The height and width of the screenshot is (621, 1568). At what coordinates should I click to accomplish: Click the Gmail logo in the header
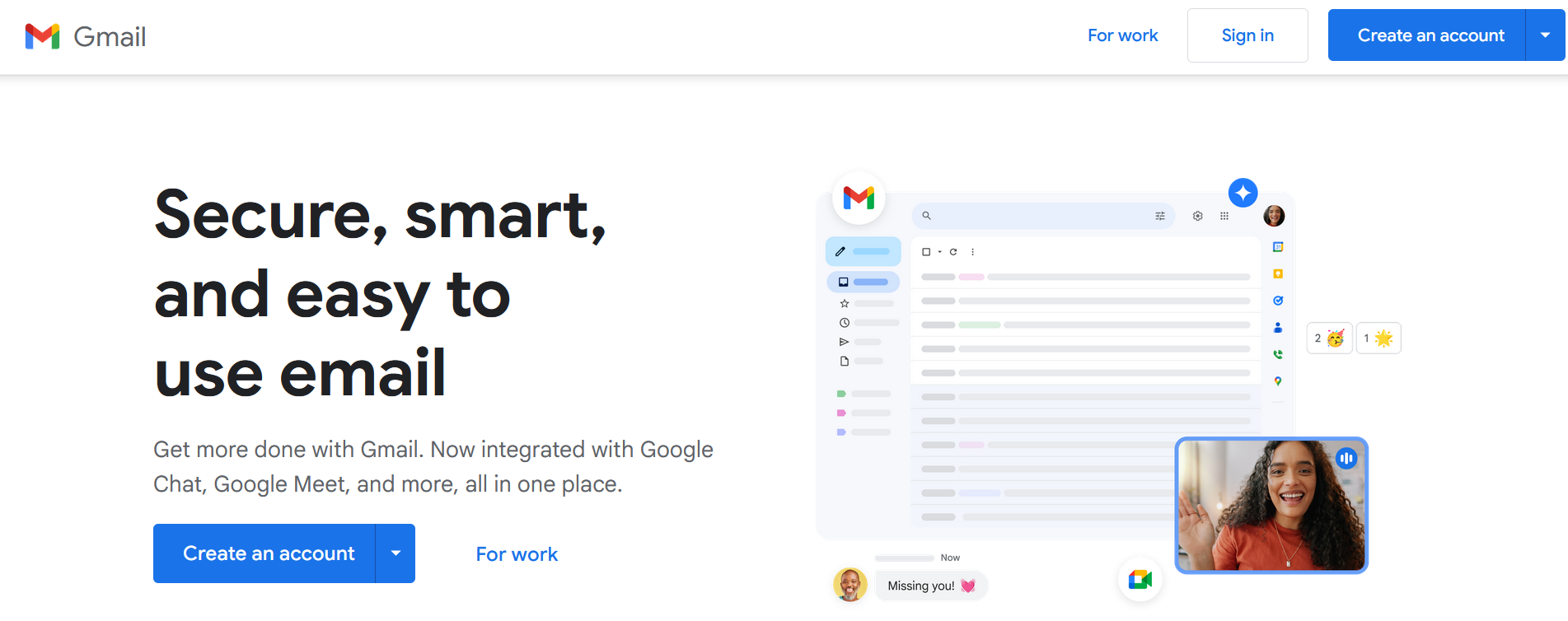[x=86, y=36]
